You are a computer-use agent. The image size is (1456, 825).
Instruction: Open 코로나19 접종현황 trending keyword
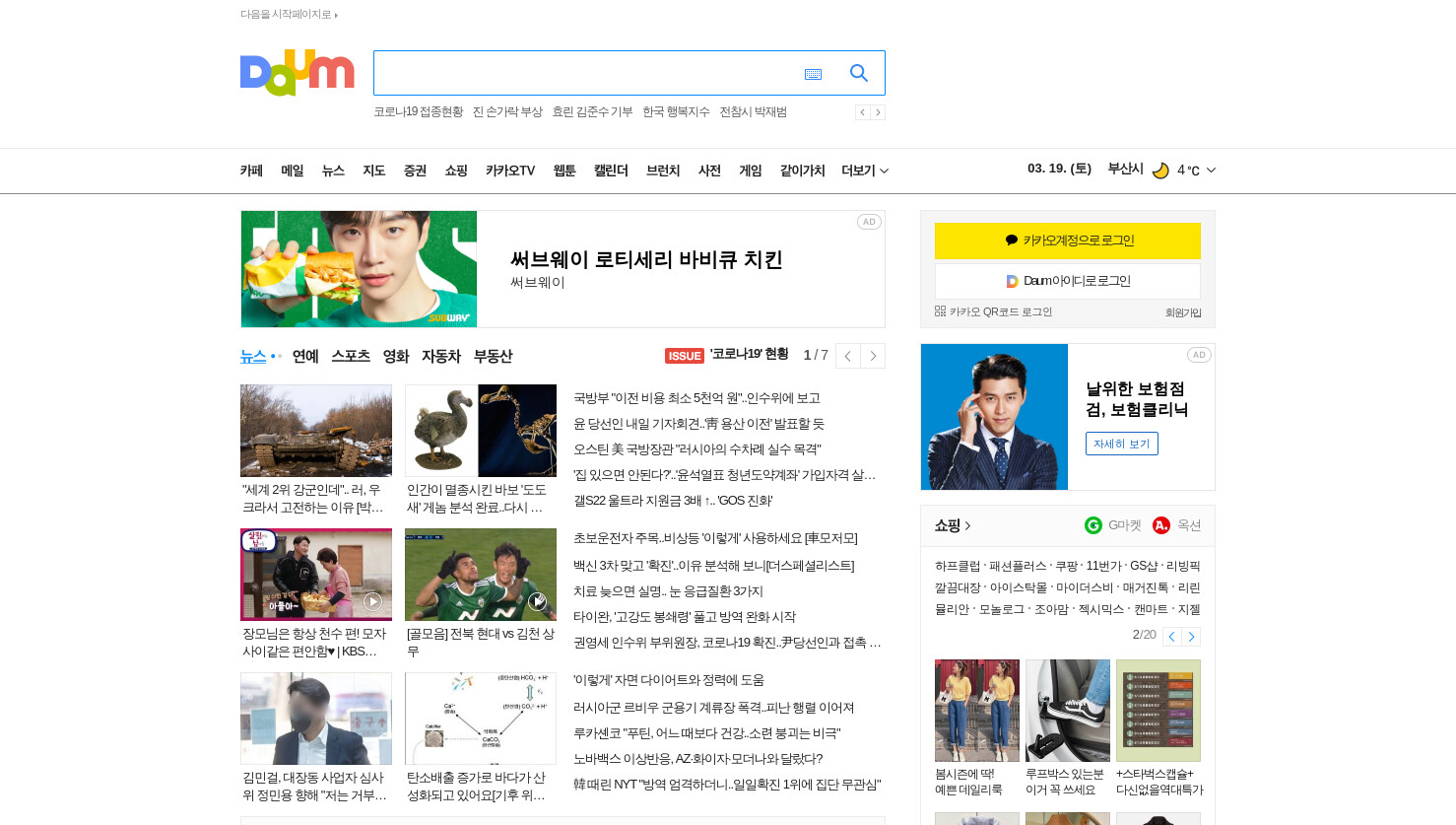(418, 112)
